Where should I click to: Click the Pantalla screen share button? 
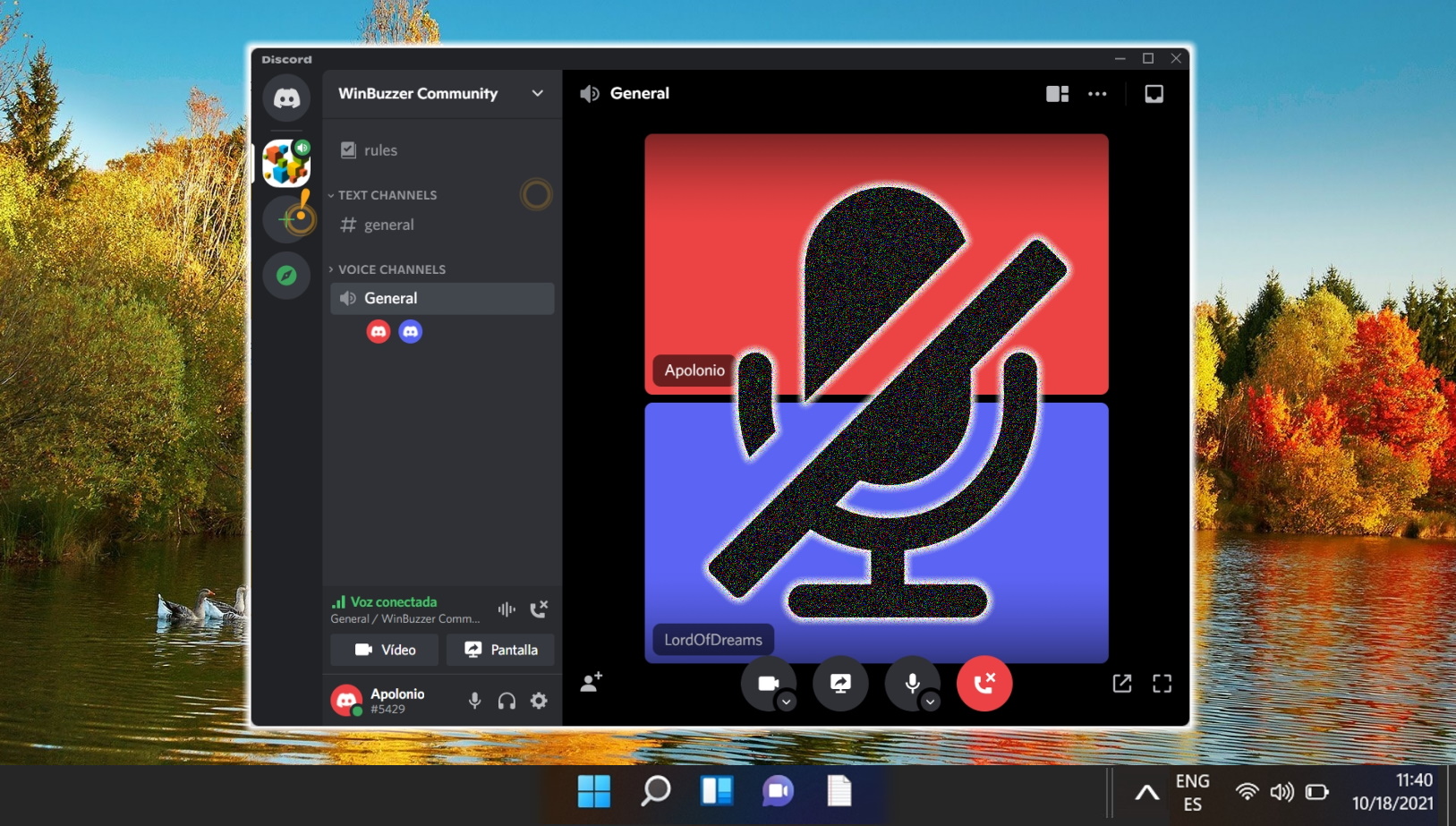pos(500,650)
